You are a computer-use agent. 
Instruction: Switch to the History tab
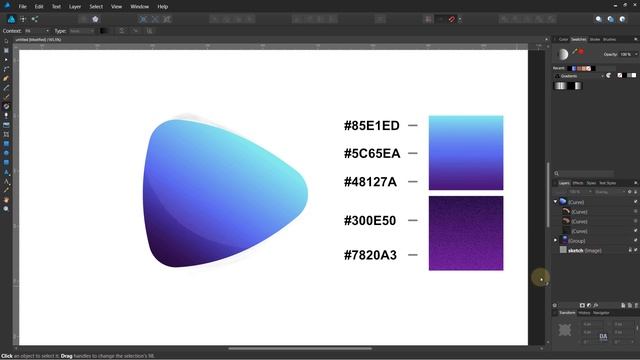[x=584, y=313]
